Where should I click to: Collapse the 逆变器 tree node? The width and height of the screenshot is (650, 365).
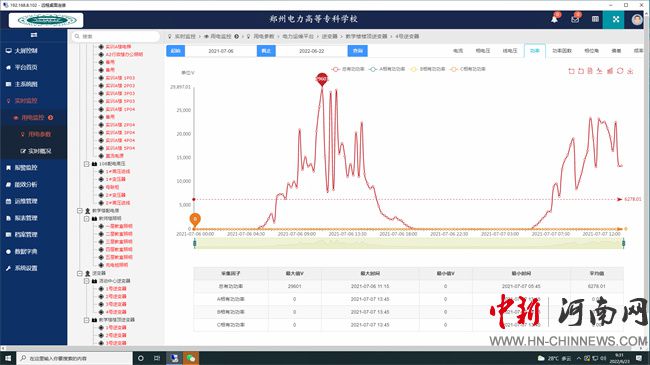tap(80, 273)
